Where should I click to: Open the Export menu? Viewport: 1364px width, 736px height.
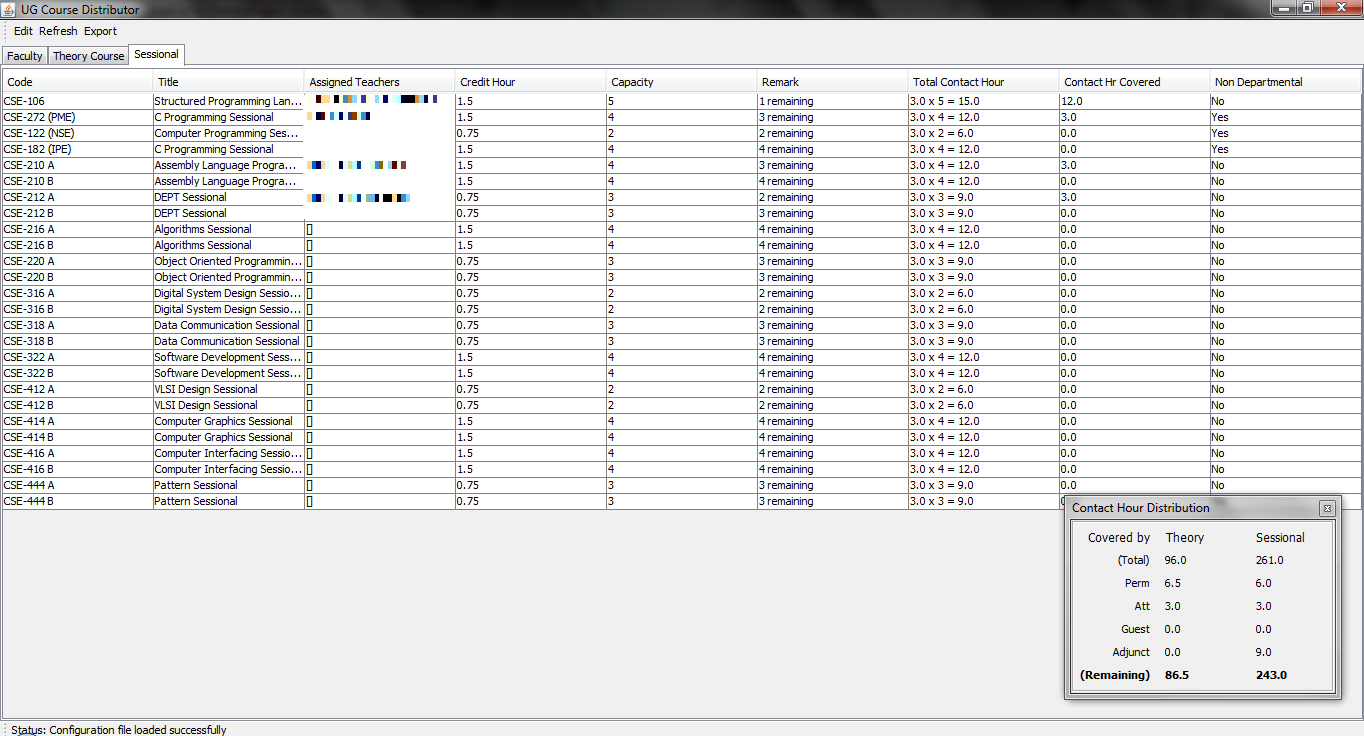100,31
